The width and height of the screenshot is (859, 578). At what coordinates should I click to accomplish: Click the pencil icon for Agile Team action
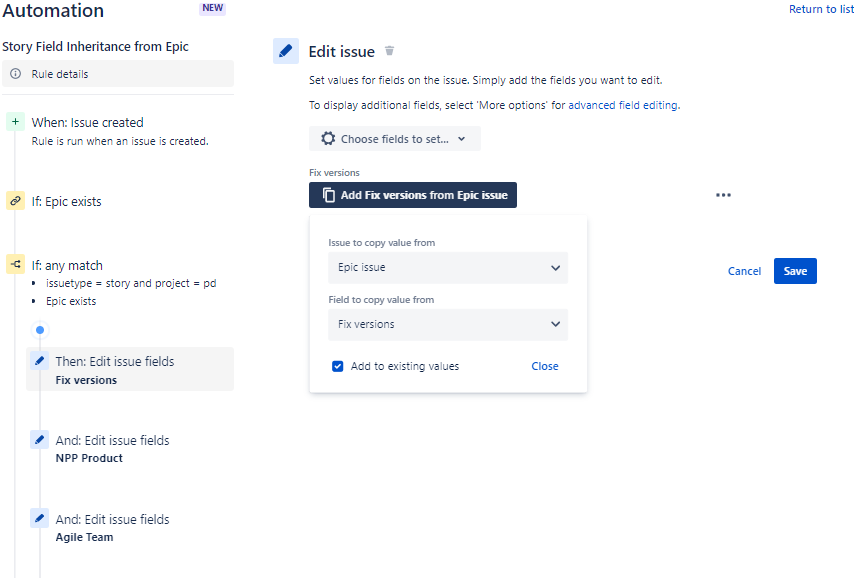click(x=39, y=518)
